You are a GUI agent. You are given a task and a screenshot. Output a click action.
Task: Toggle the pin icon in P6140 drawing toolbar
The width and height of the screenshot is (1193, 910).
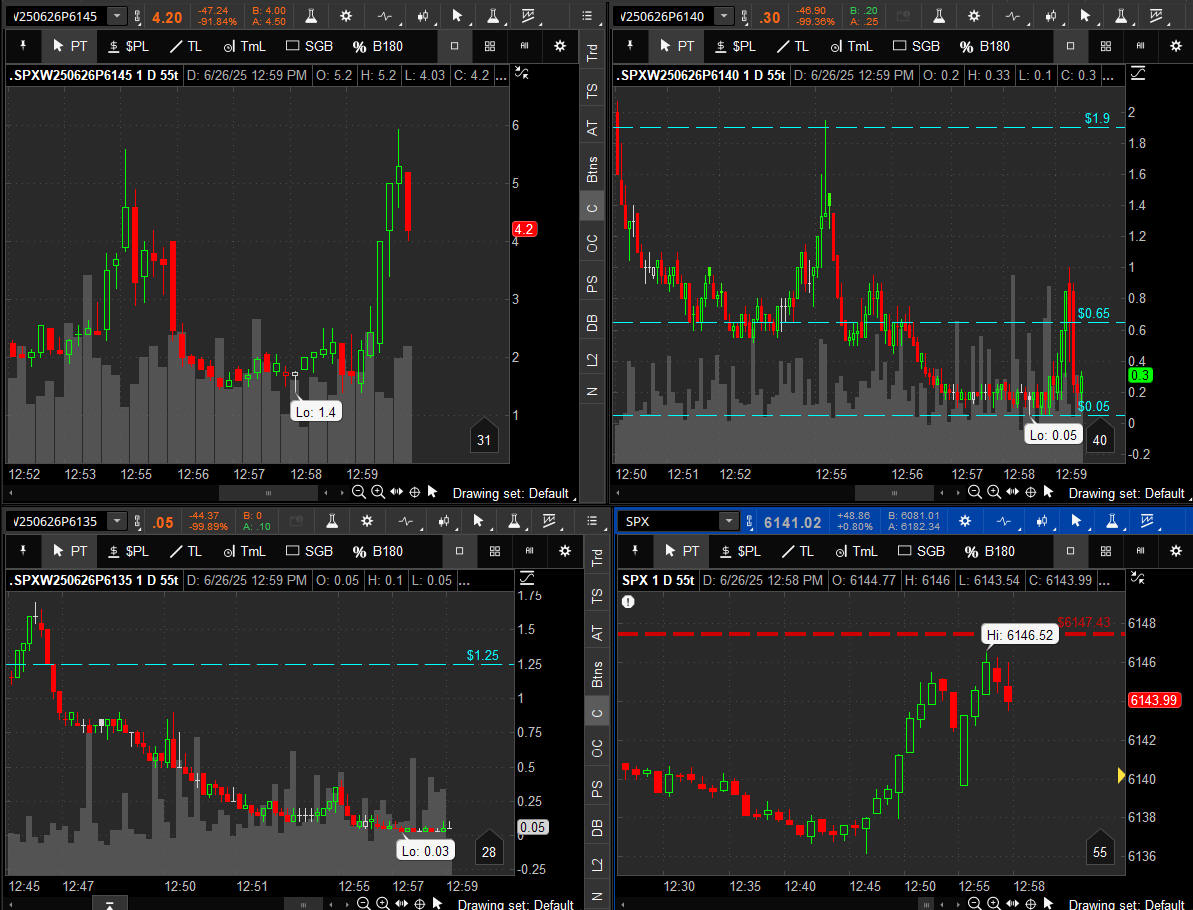630,46
